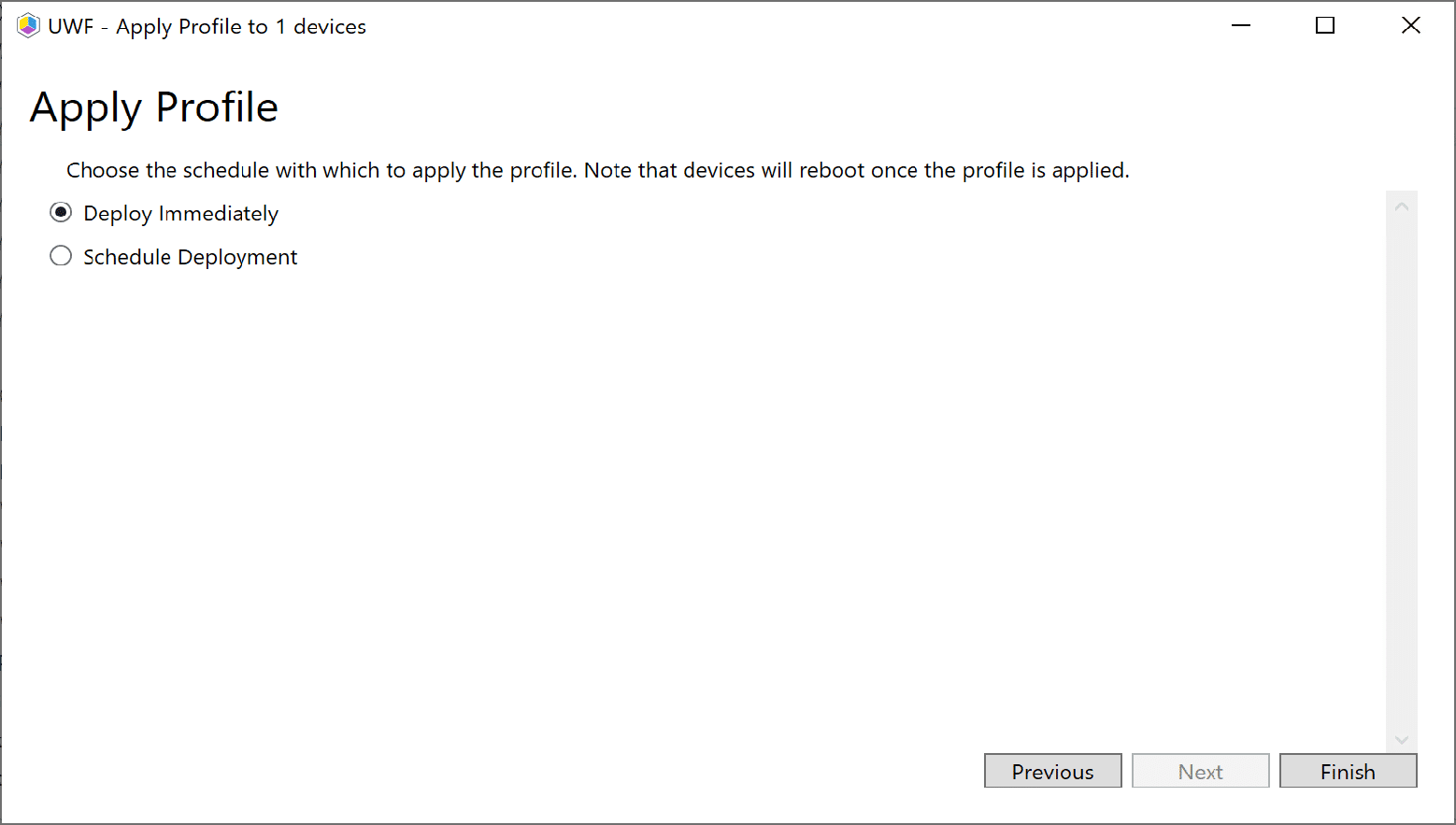Click the Deploy Immediately label text

tap(180, 213)
